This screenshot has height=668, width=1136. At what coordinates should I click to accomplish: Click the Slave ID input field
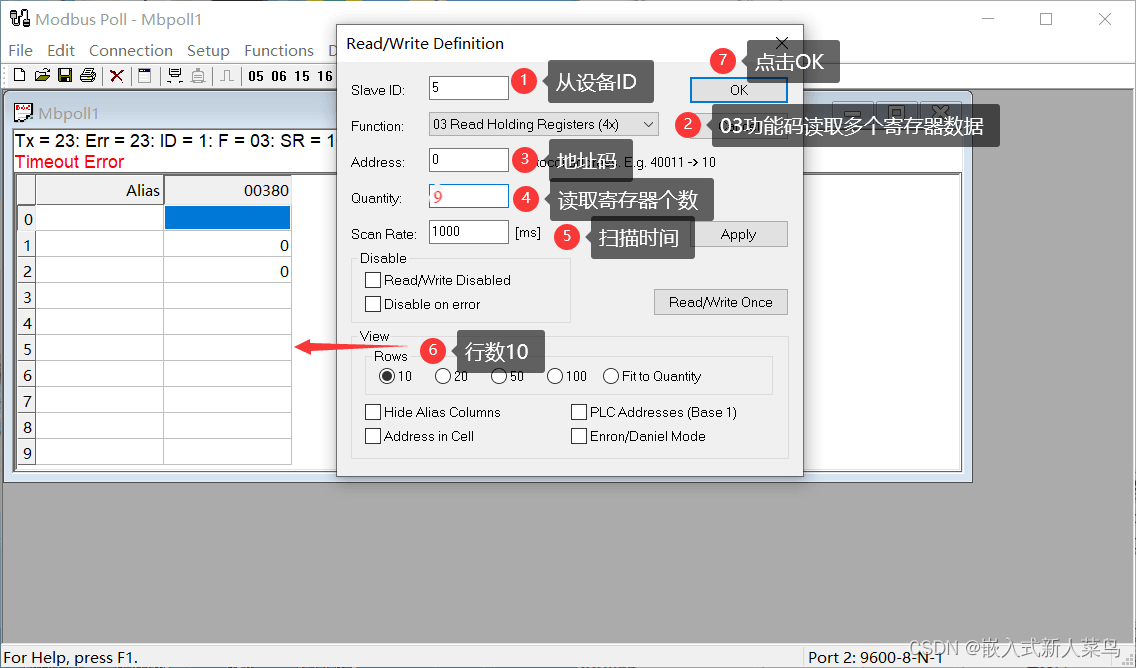click(469, 88)
